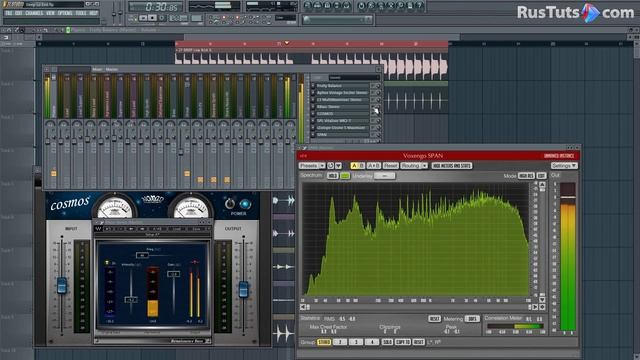Click the Renaissance Bass Intensity fader
Viewport: 640px width, 360px height.
[x=131, y=300]
